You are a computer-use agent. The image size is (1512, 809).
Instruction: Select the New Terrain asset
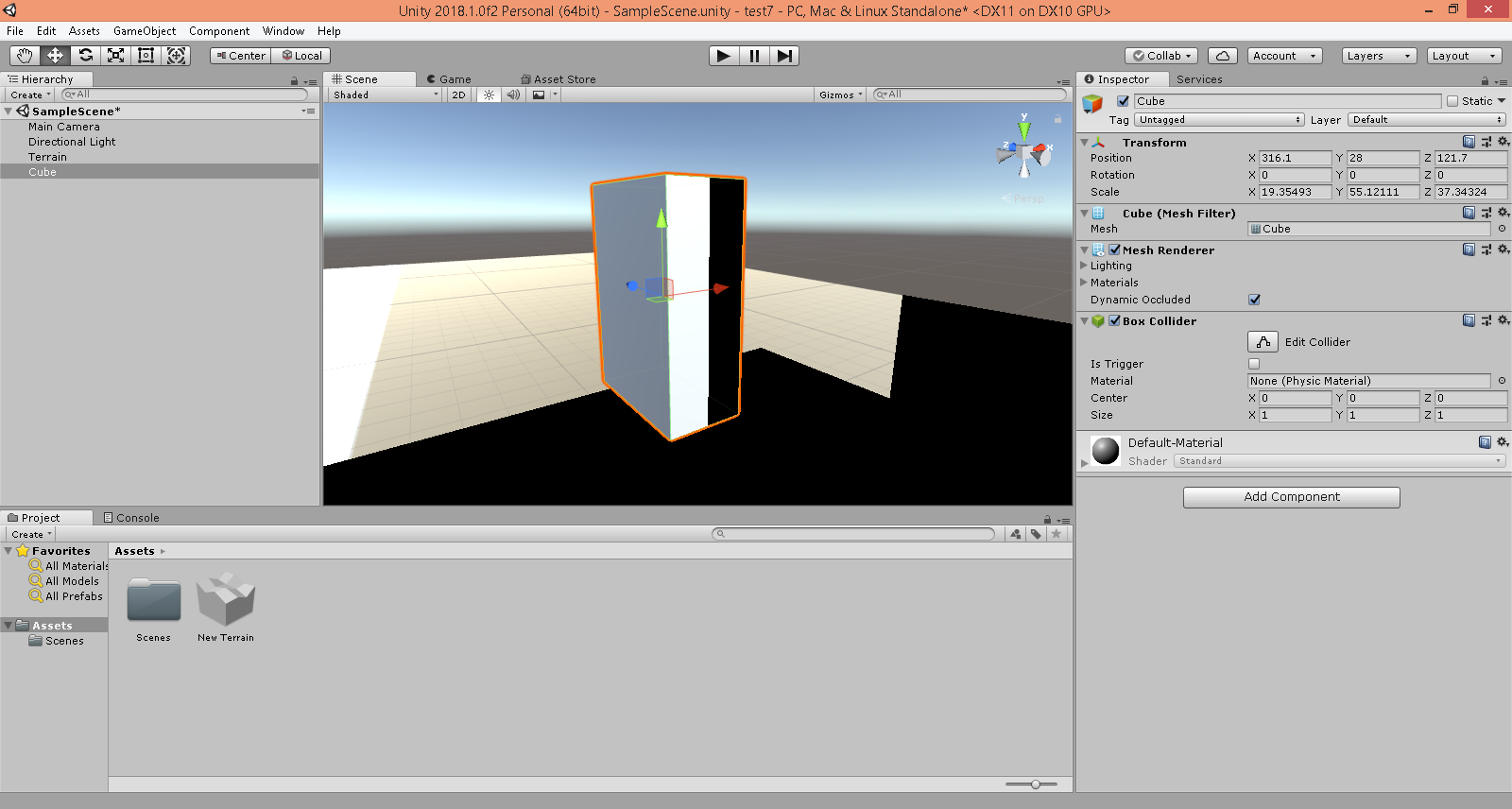click(226, 607)
